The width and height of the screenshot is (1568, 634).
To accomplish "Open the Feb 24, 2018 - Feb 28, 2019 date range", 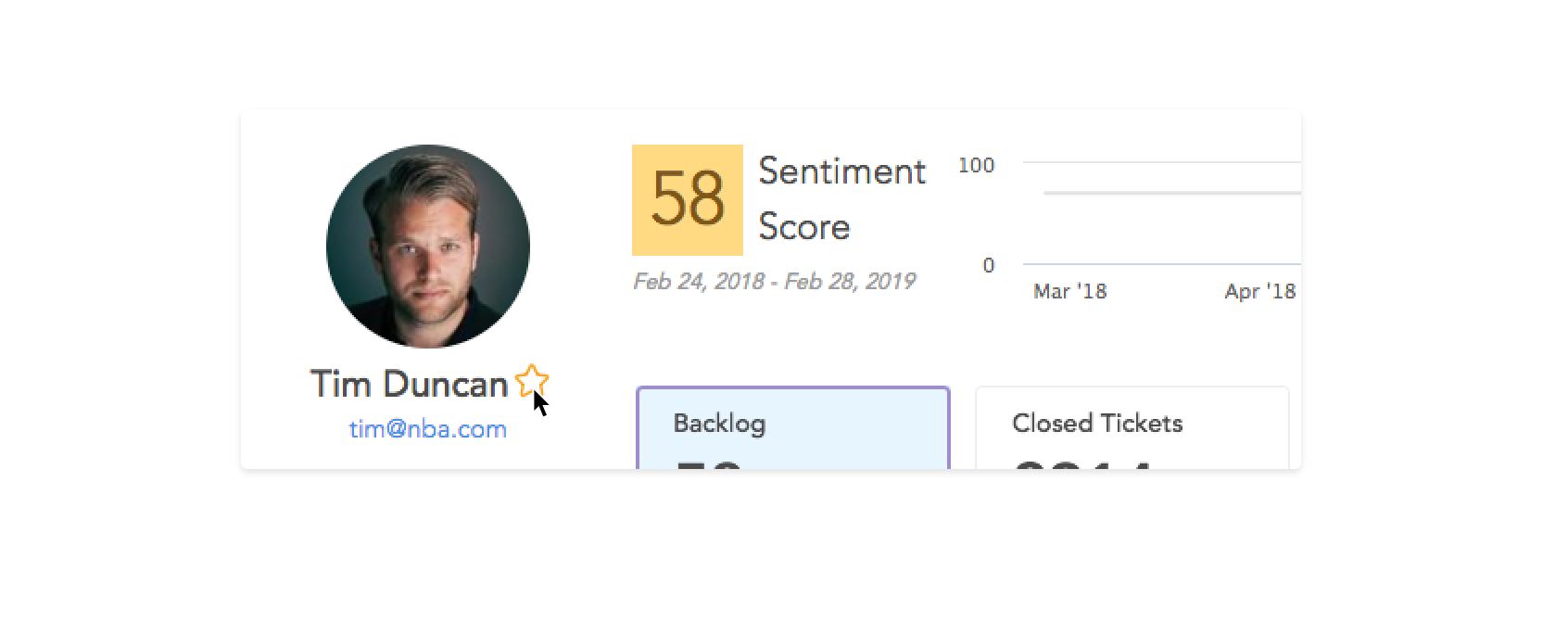I will tap(775, 281).
